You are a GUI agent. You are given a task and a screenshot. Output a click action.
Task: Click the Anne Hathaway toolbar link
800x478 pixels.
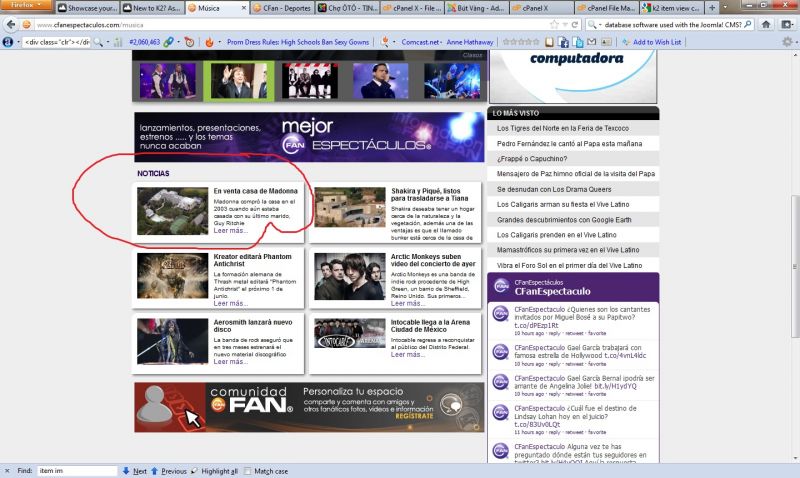[470, 42]
